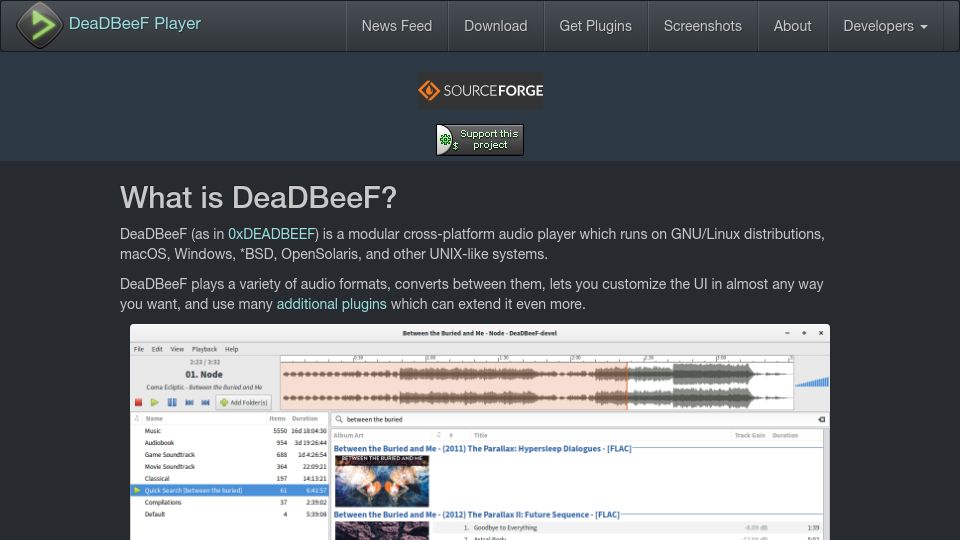Click the magnifier icon in the search box

pos(339,419)
